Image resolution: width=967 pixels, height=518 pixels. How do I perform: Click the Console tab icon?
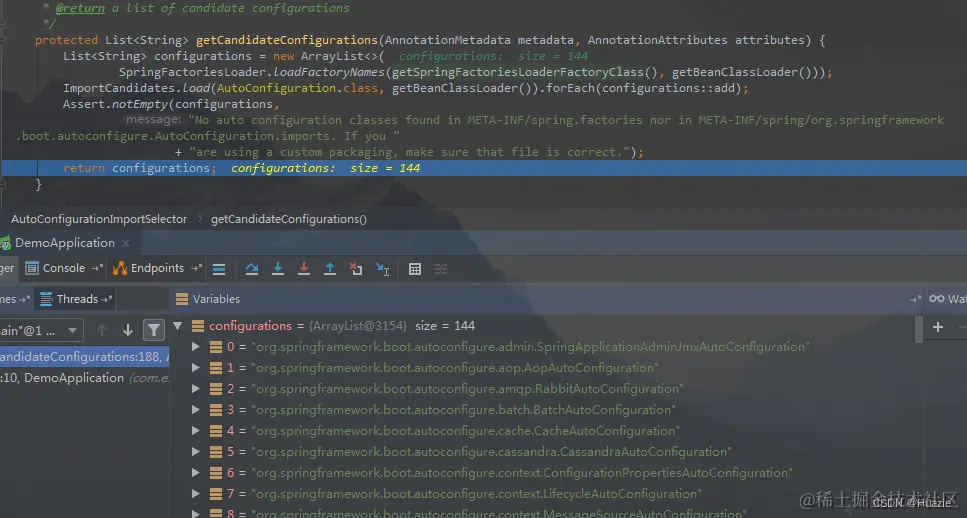tap(32, 268)
